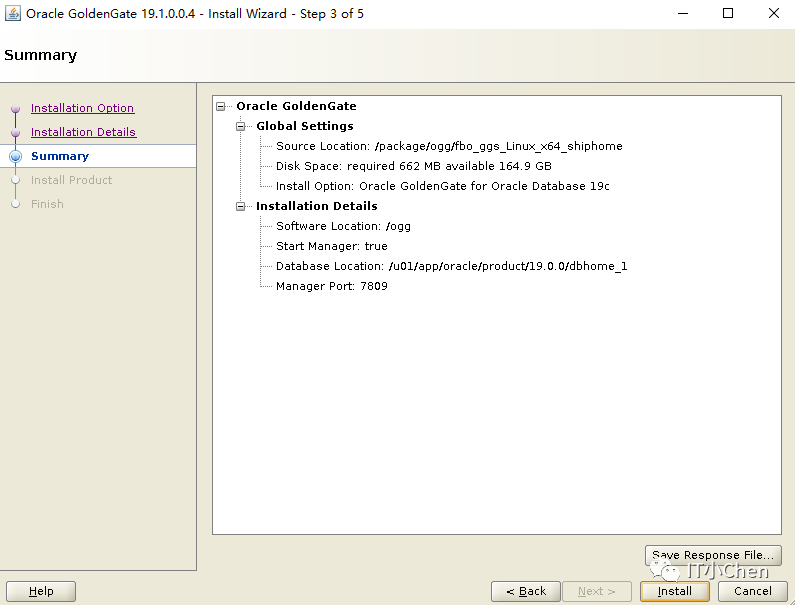This screenshot has height=605, width=795.
Task: Maximize the Install Wizard window
Action: point(728,13)
